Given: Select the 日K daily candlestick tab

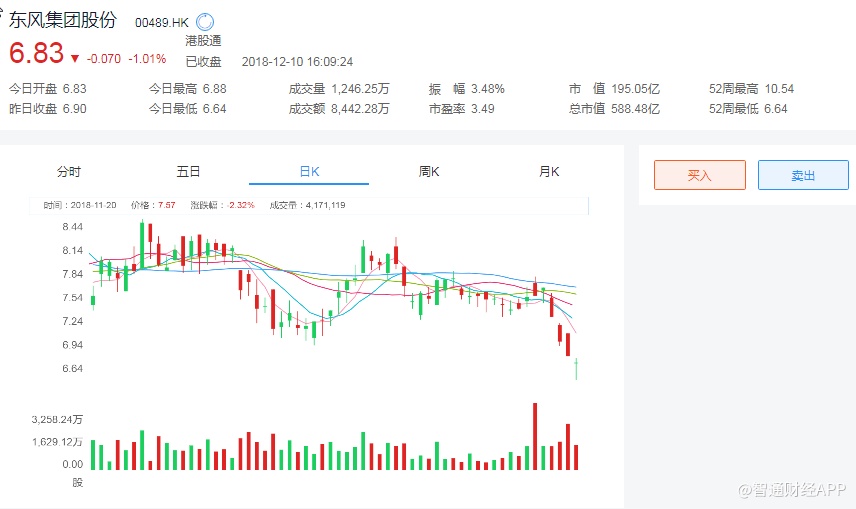Looking at the screenshot, I should 309,172.
